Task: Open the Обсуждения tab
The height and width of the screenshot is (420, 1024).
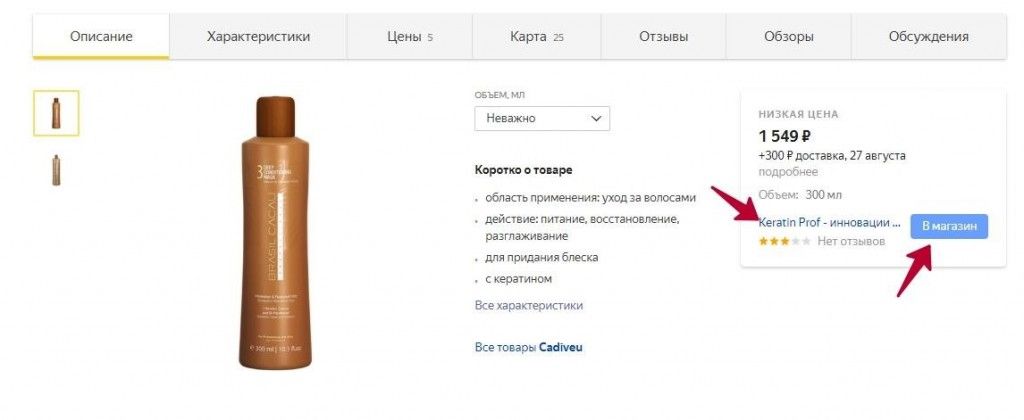Action: click(929, 37)
